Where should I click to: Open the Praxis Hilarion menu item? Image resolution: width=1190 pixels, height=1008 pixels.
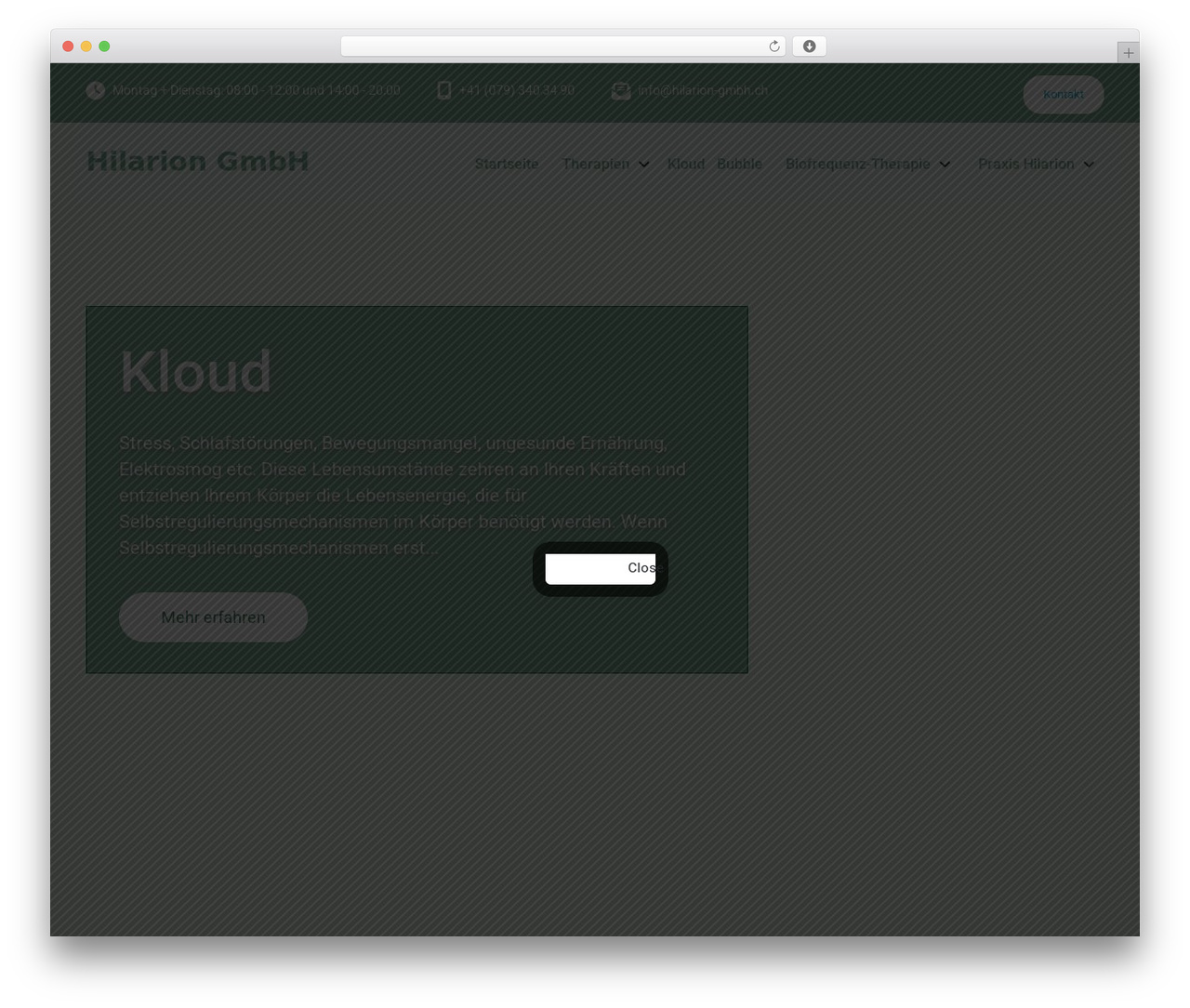[1026, 164]
